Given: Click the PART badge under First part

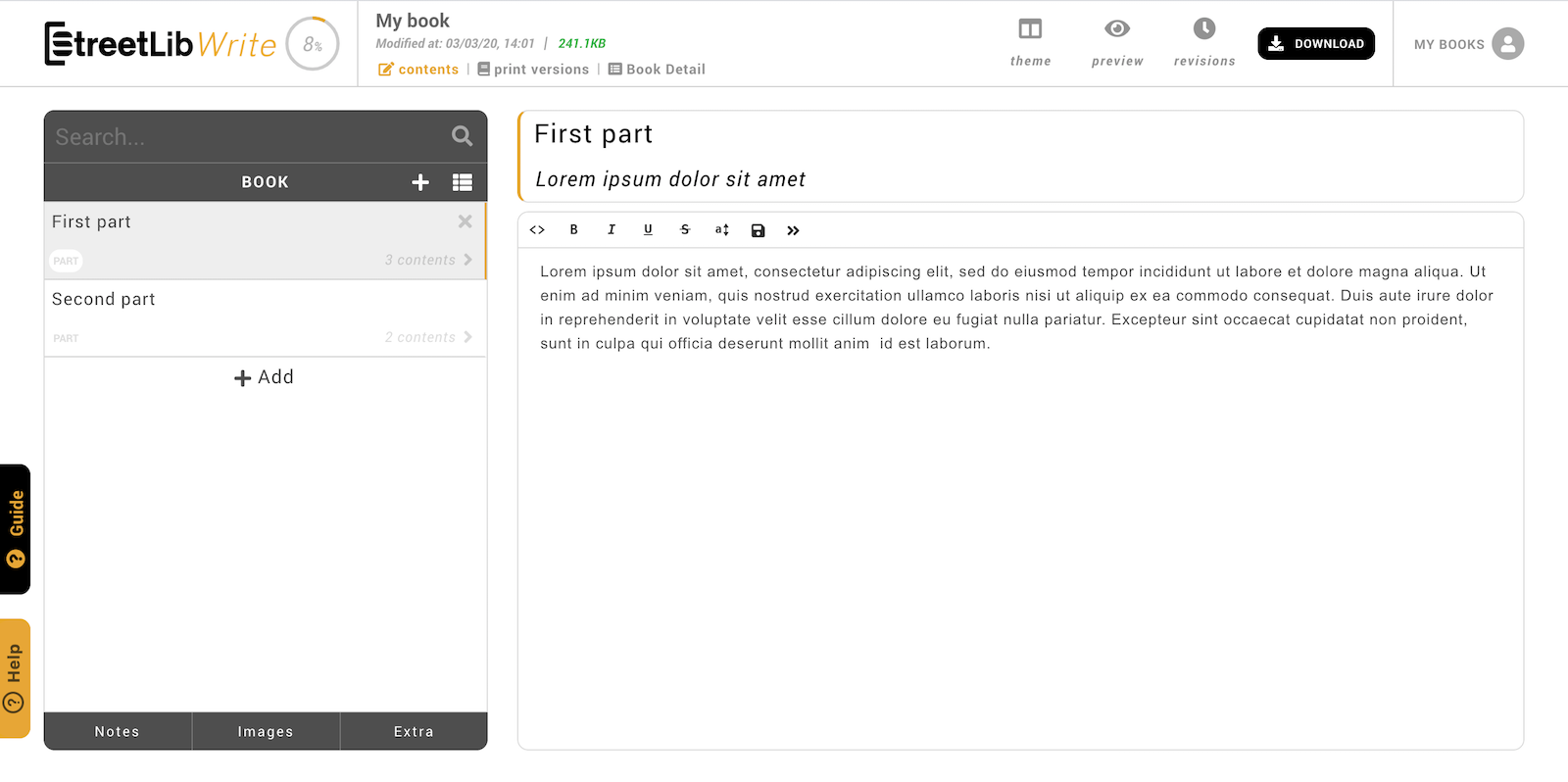Looking at the screenshot, I should pyautogui.click(x=66, y=261).
